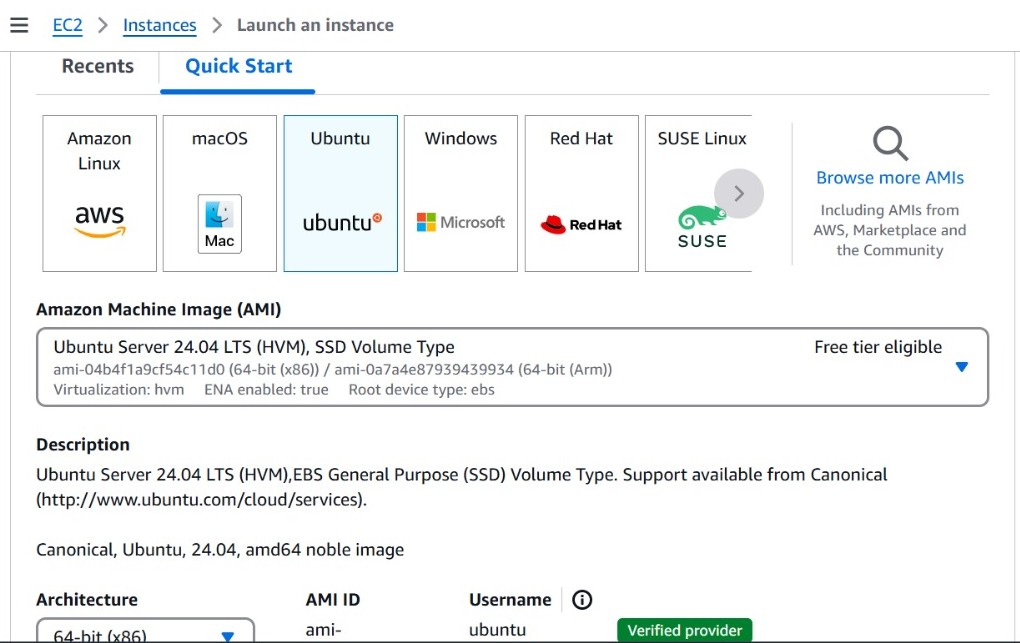Click the Architecture label
The image size is (1020, 643).
(87, 599)
